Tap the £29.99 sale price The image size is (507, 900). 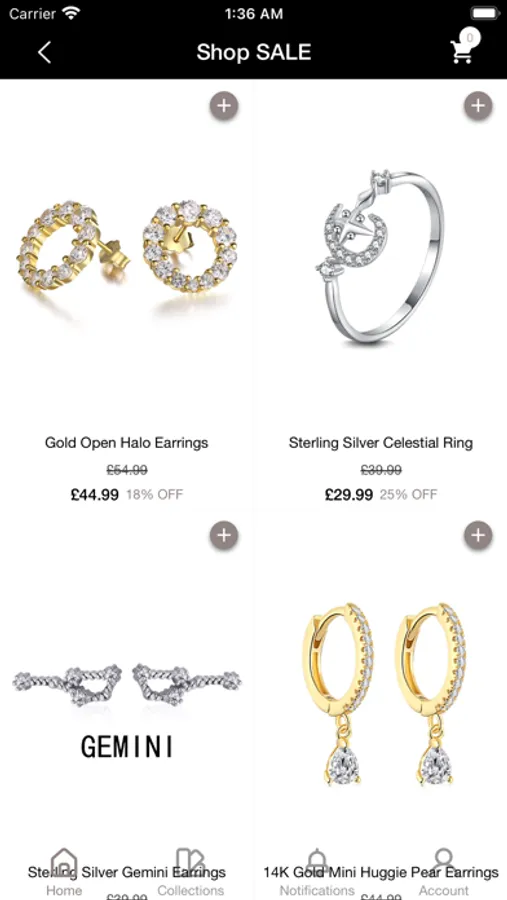(x=349, y=494)
